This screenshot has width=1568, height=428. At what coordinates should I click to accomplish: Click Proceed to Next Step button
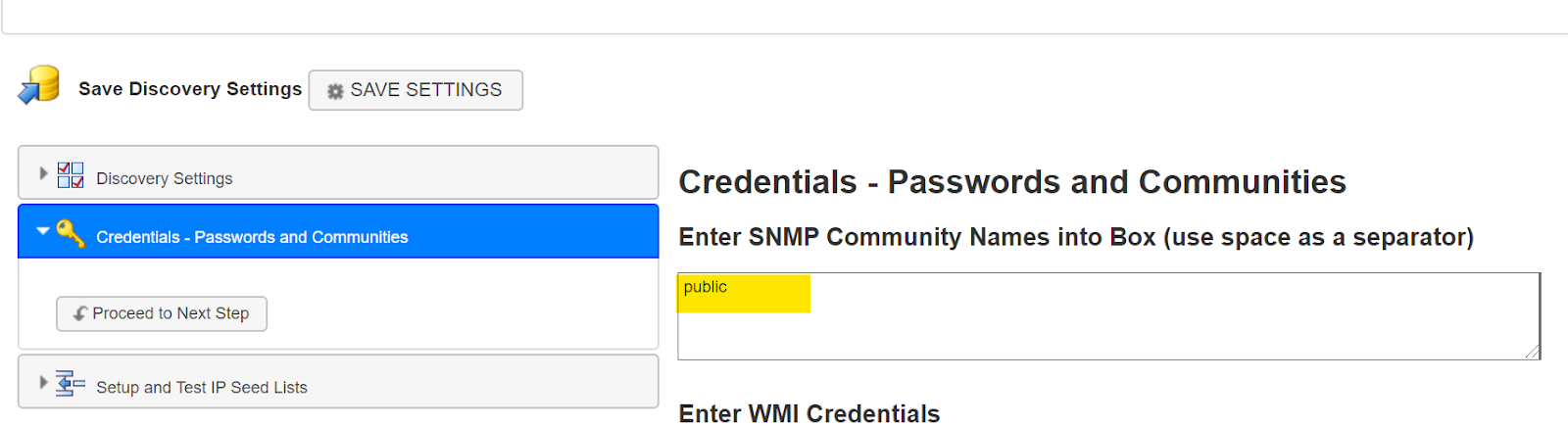coord(162,313)
